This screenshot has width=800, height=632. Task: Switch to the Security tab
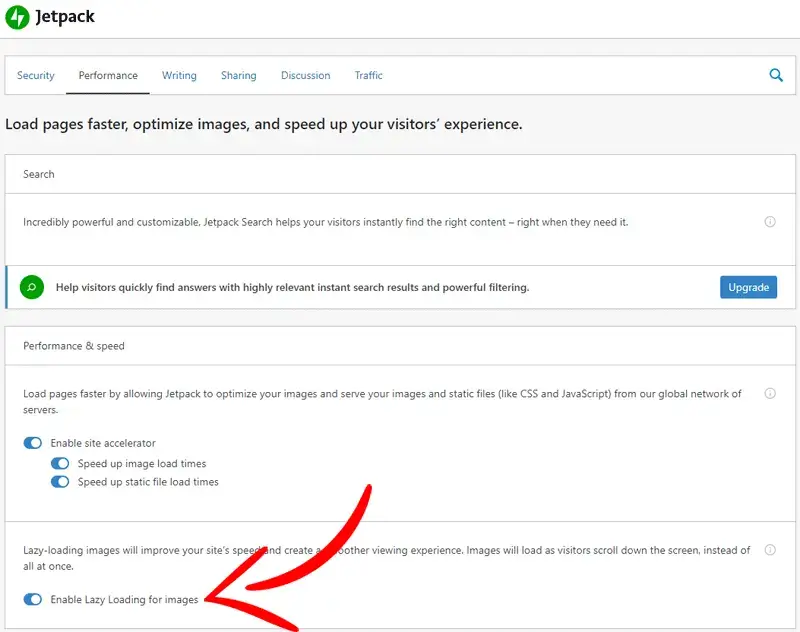click(36, 75)
